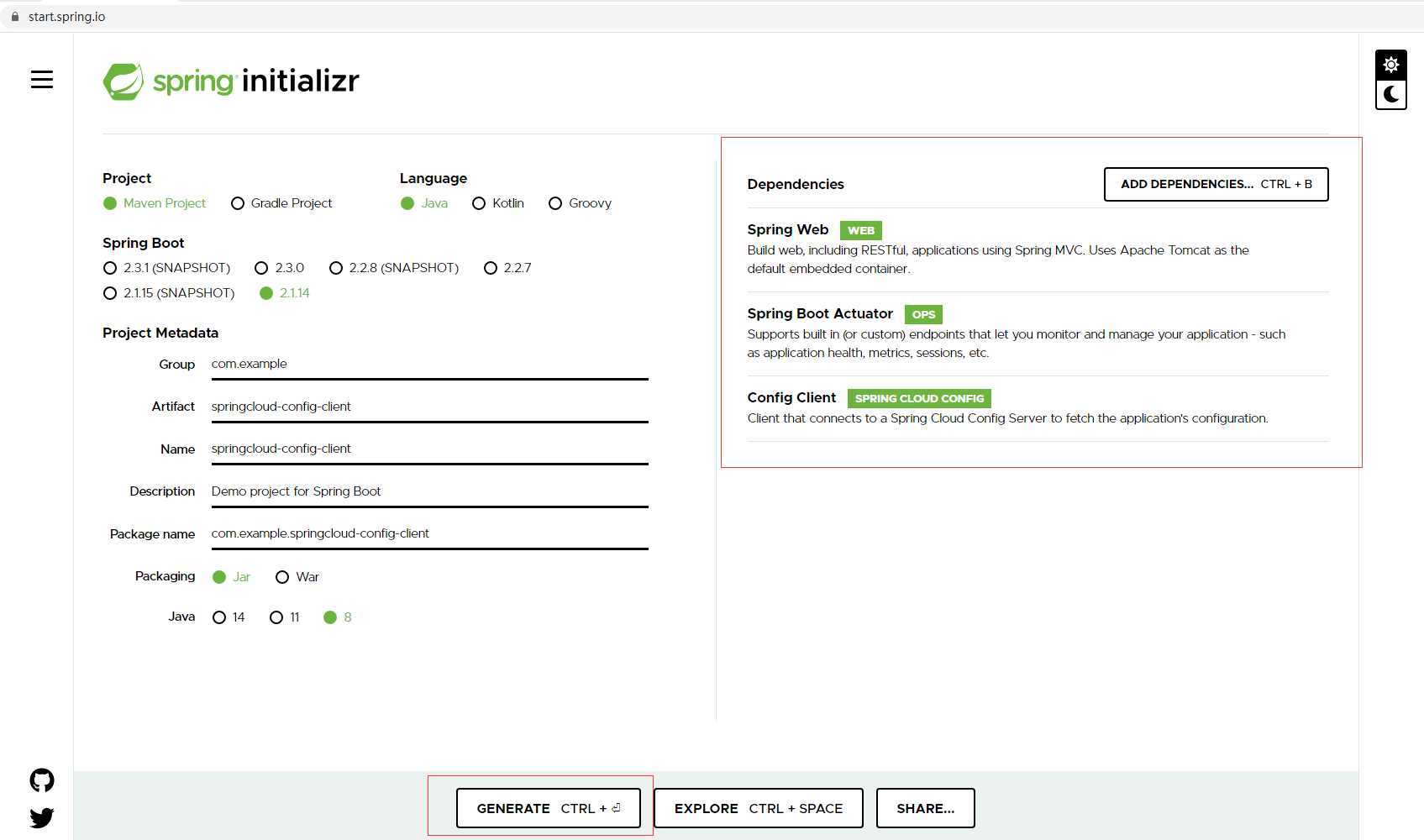Click the OPS tag badge
1424x840 pixels.
click(923, 314)
